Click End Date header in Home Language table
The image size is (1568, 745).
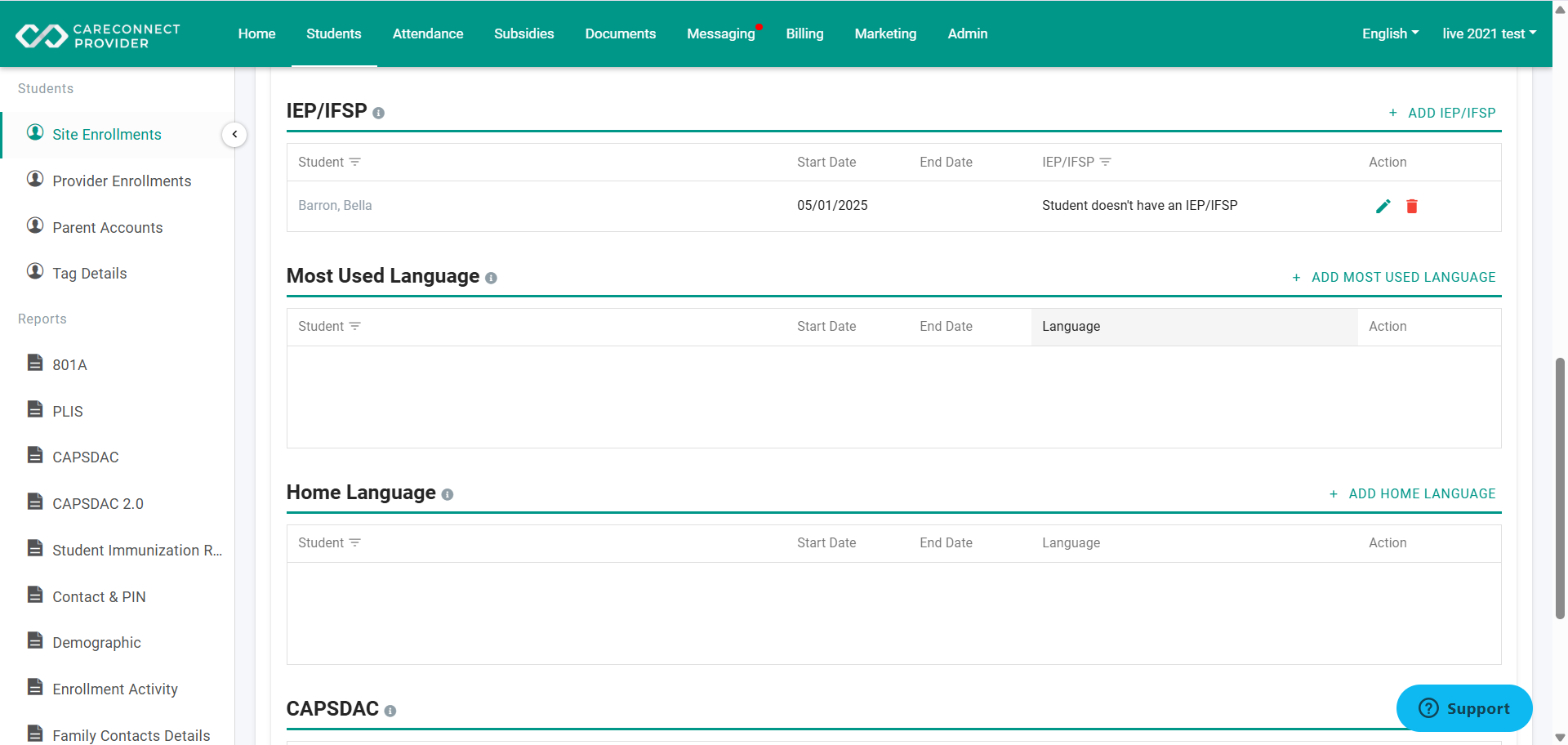pos(946,543)
